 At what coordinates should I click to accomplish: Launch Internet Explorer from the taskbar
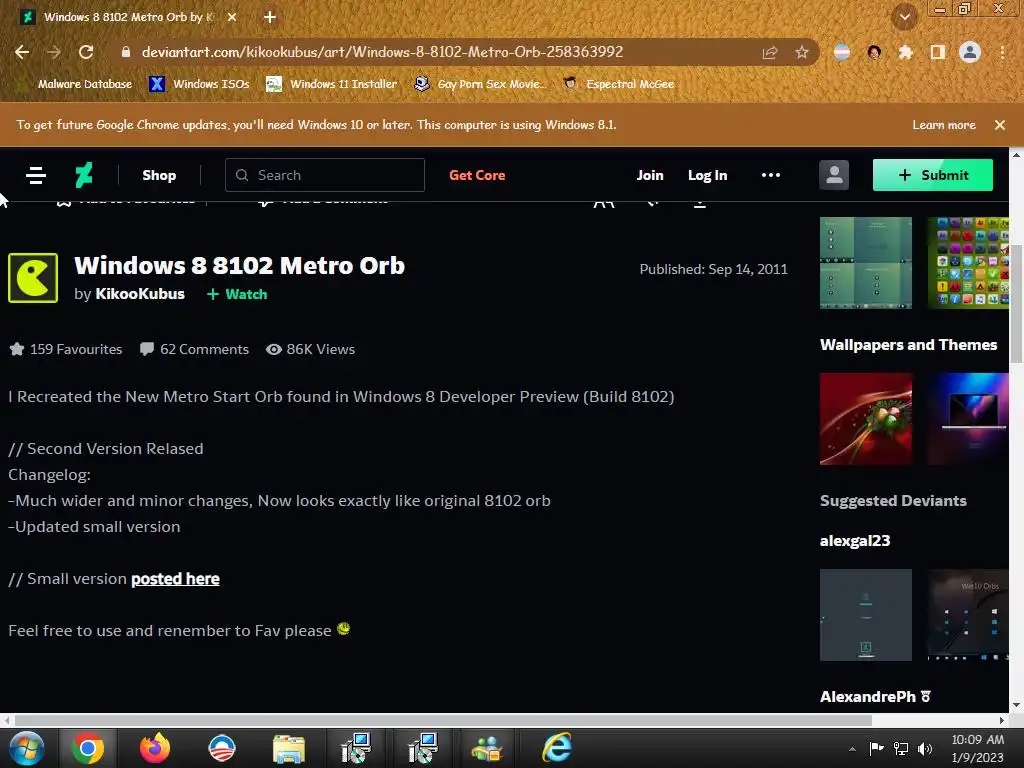[557, 748]
